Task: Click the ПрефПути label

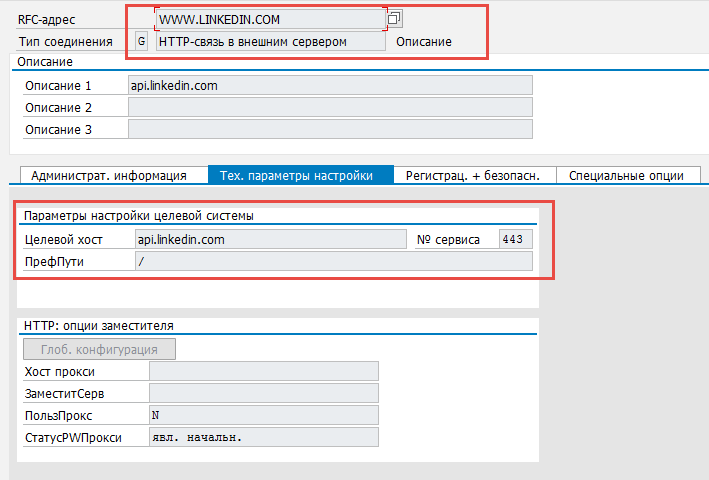Action: point(54,262)
